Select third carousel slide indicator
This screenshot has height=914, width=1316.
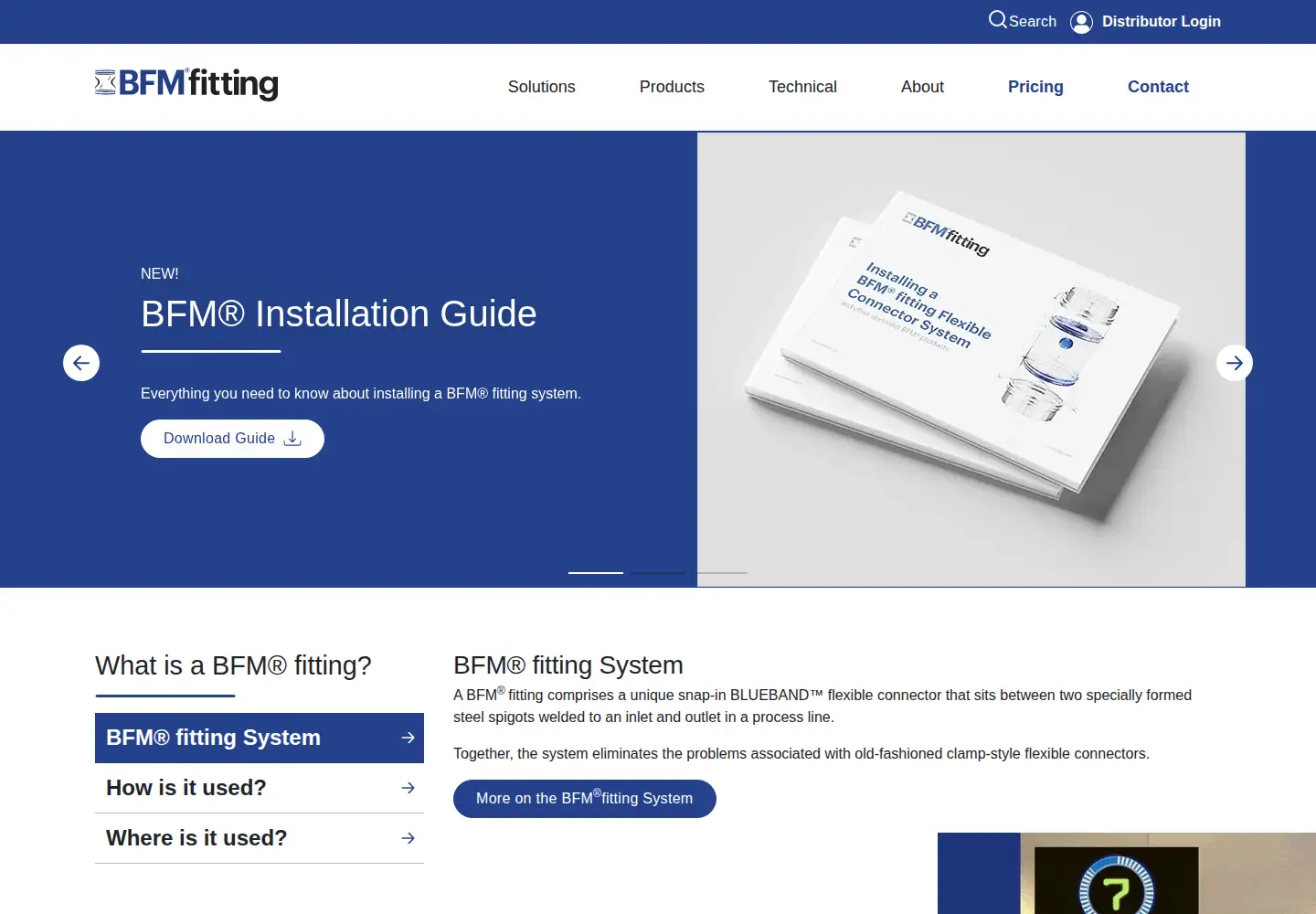pyautogui.click(x=720, y=572)
